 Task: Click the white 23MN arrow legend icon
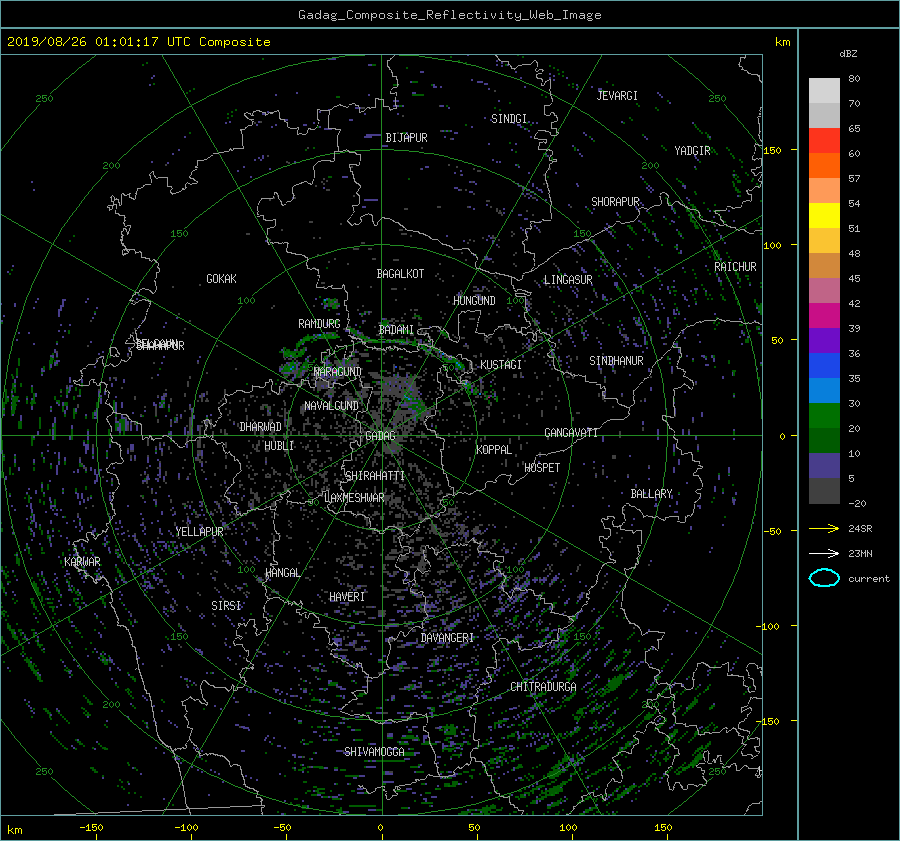coord(824,553)
